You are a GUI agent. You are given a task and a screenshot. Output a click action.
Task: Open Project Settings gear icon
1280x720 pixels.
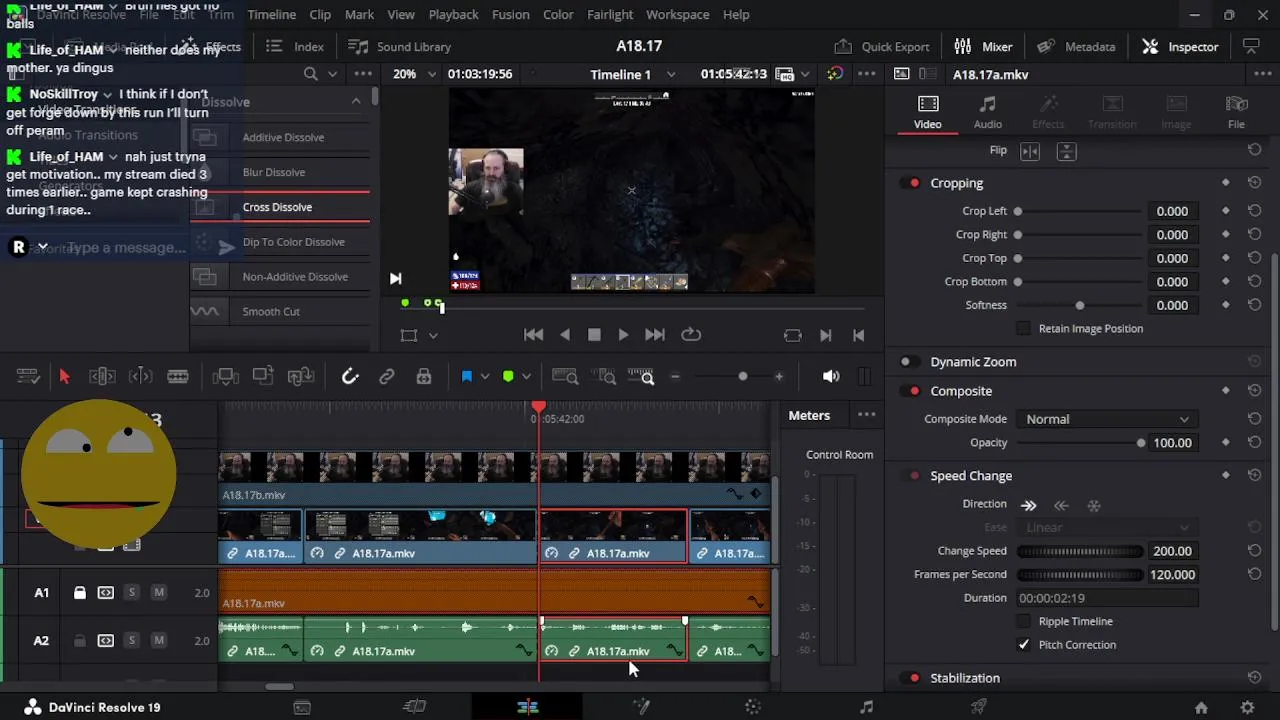click(x=1247, y=707)
